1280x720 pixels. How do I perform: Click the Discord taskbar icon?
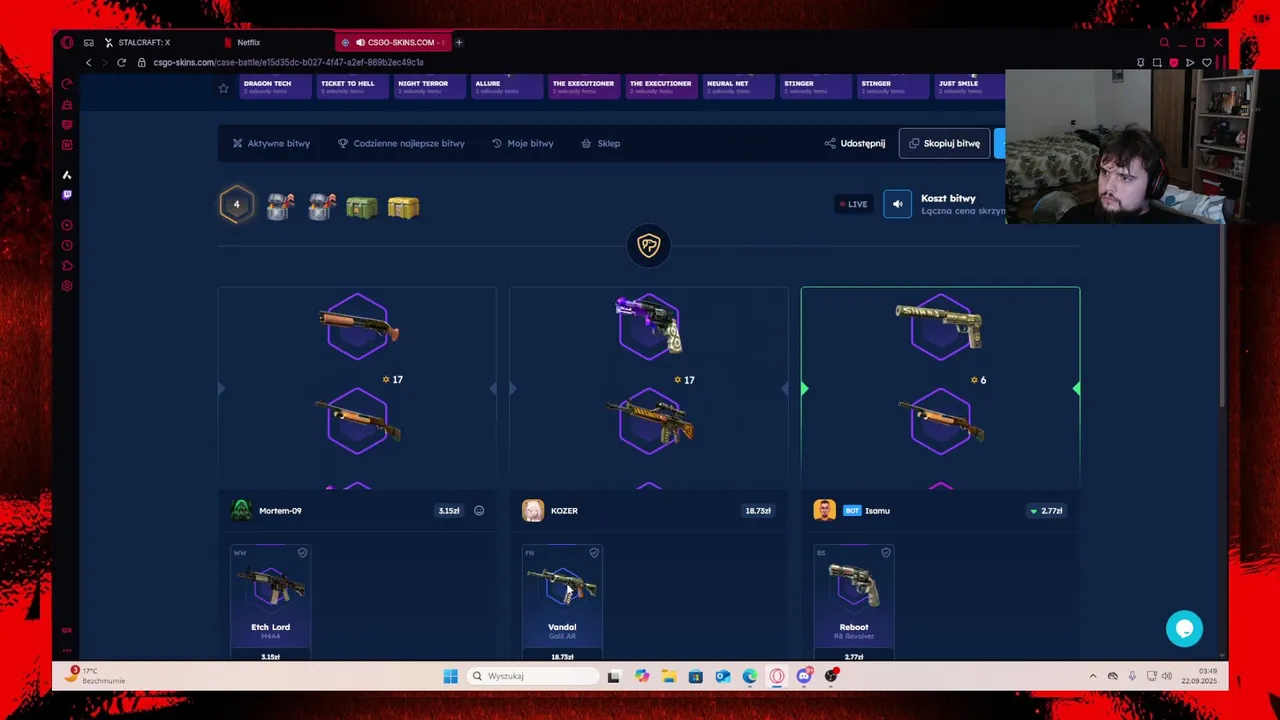point(804,676)
